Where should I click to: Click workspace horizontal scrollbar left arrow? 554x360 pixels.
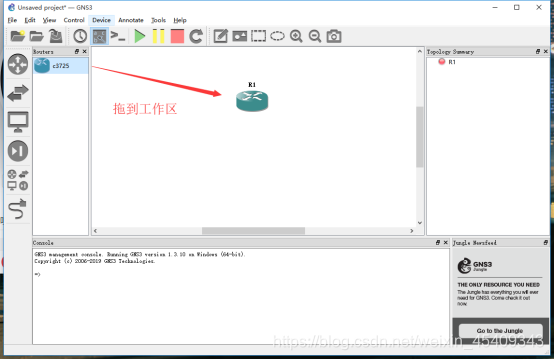[x=95, y=231]
